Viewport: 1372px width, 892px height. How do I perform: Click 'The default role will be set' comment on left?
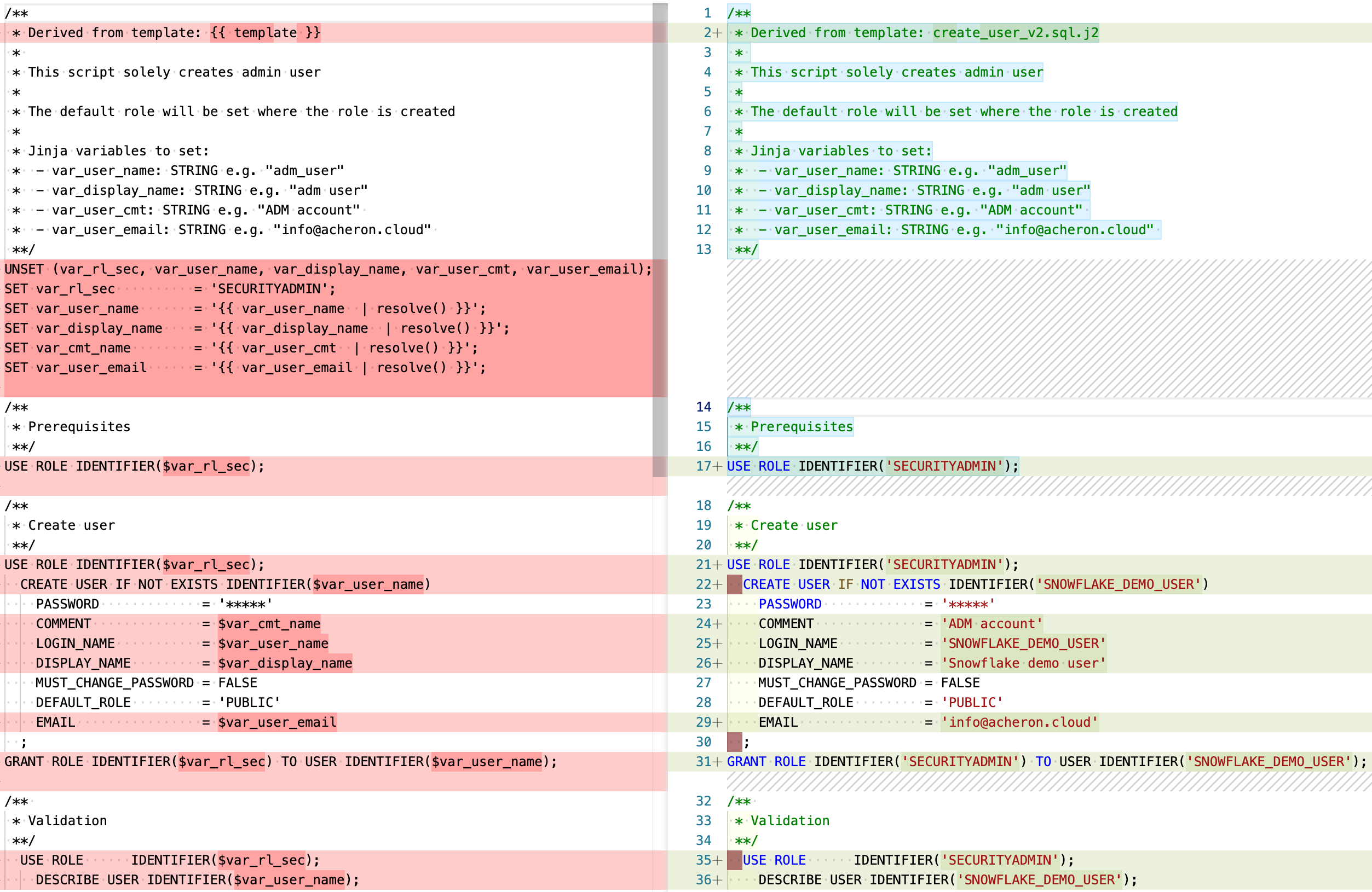pyautogui.click(x=241, y=112)
